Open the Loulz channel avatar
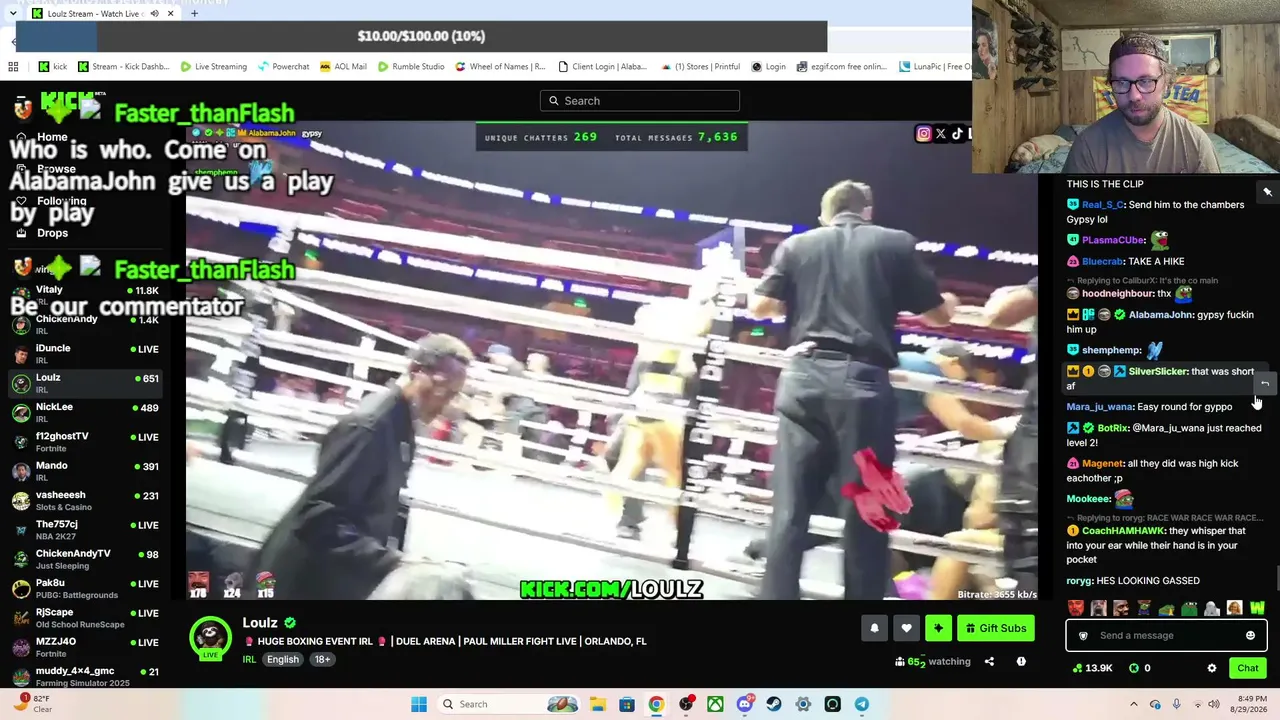The width and height of the screenshot is (1280, 720). point(210,638)
